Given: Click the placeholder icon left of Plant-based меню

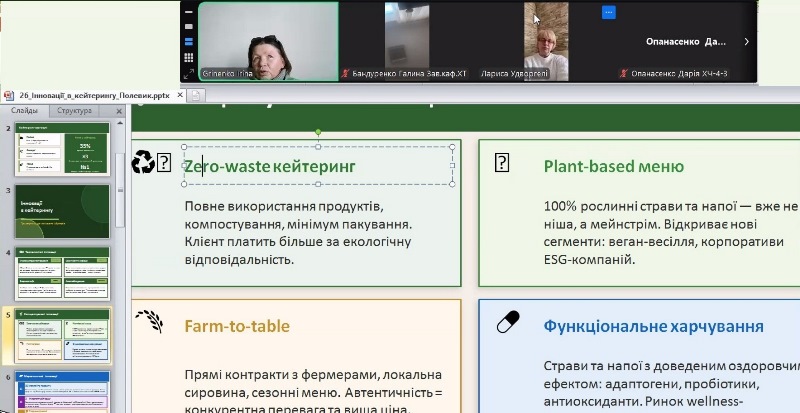Looking at the screenshot, I should pos(502,163).
